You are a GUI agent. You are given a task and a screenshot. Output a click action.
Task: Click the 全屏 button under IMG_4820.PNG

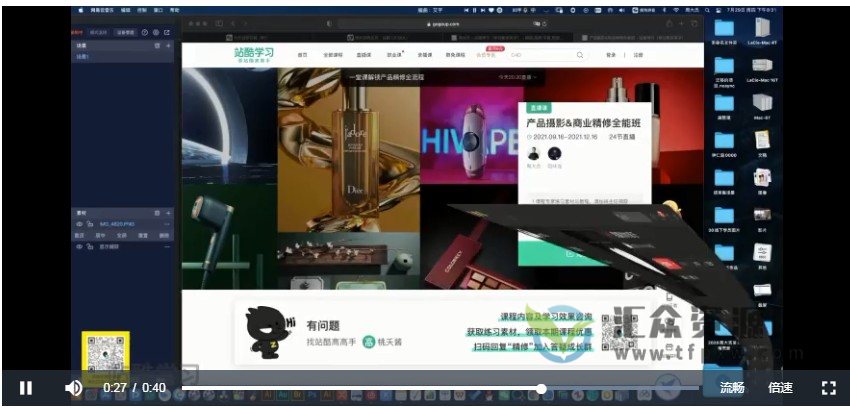[x=121, y=236]
